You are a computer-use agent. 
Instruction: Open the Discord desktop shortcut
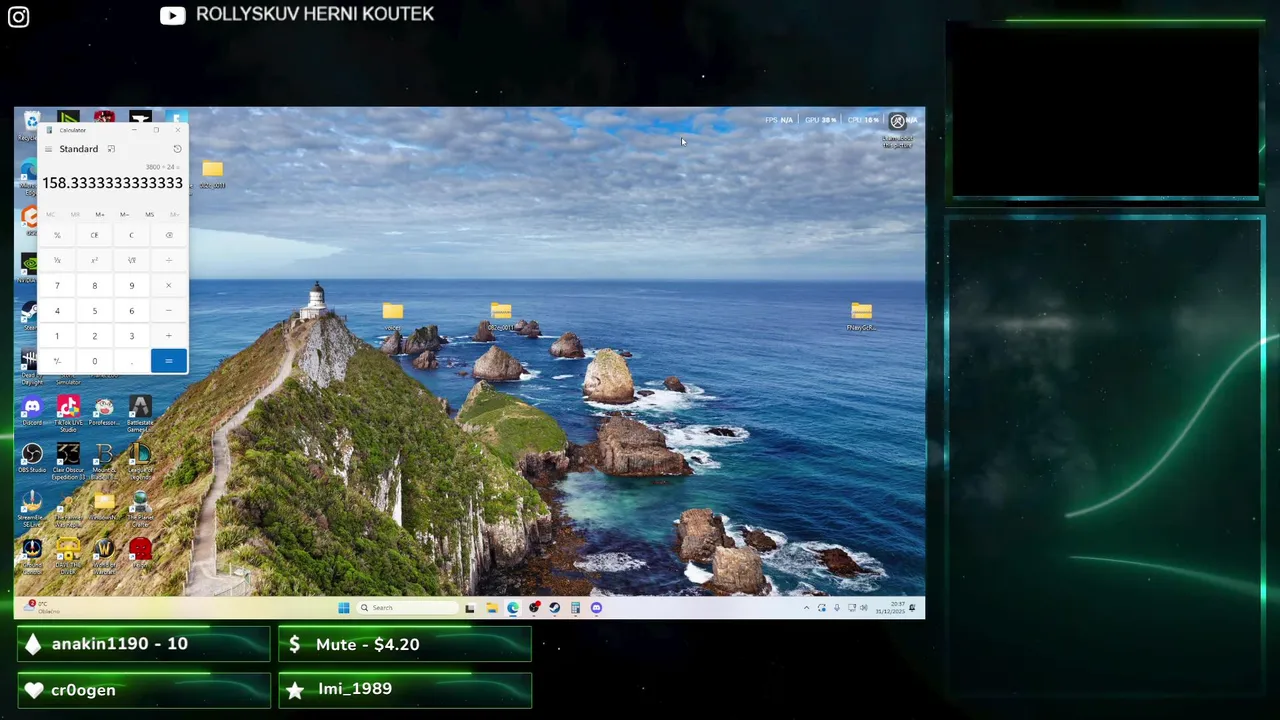pos(32,409)
